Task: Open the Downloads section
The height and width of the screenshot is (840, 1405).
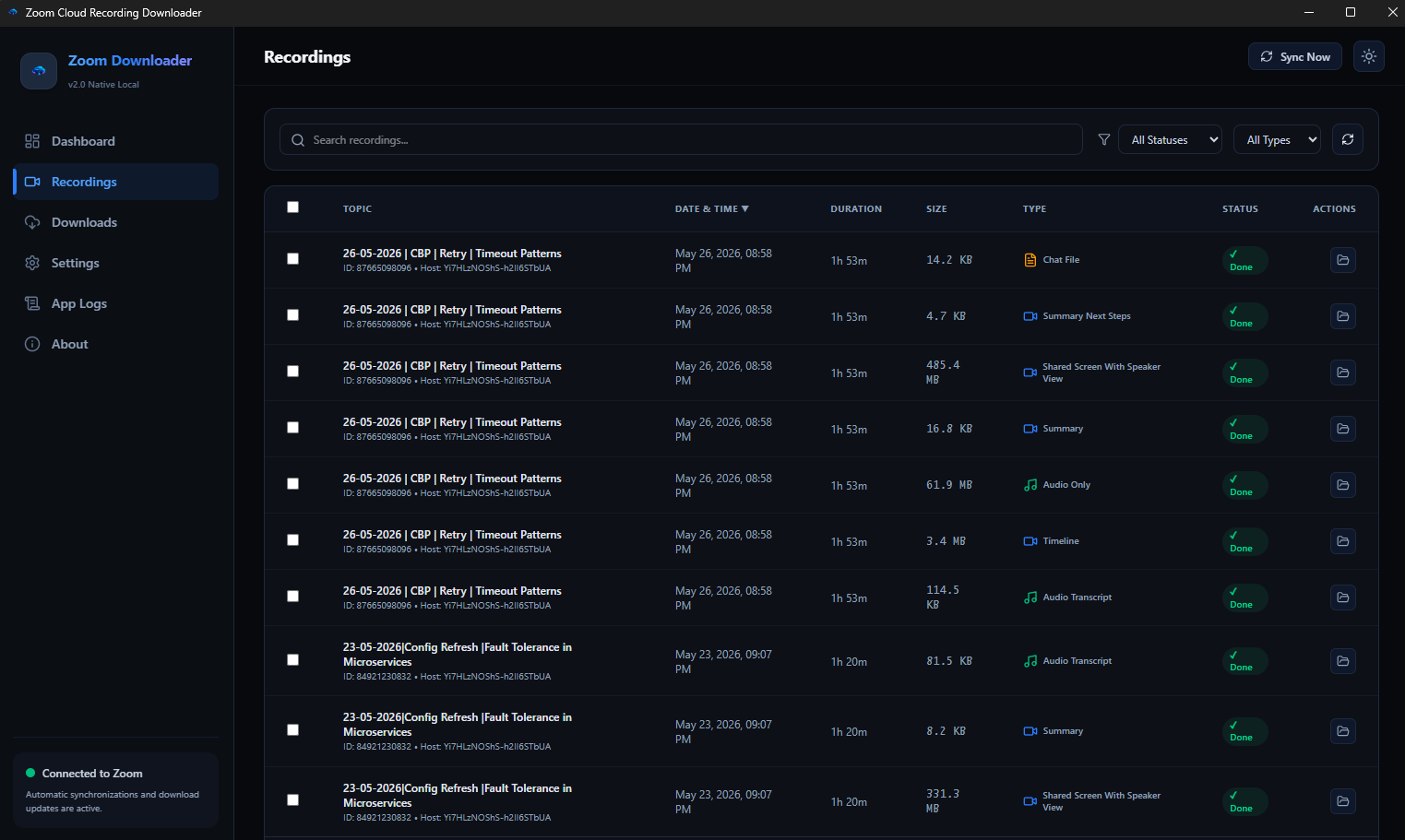Action: tap(115, 222)
